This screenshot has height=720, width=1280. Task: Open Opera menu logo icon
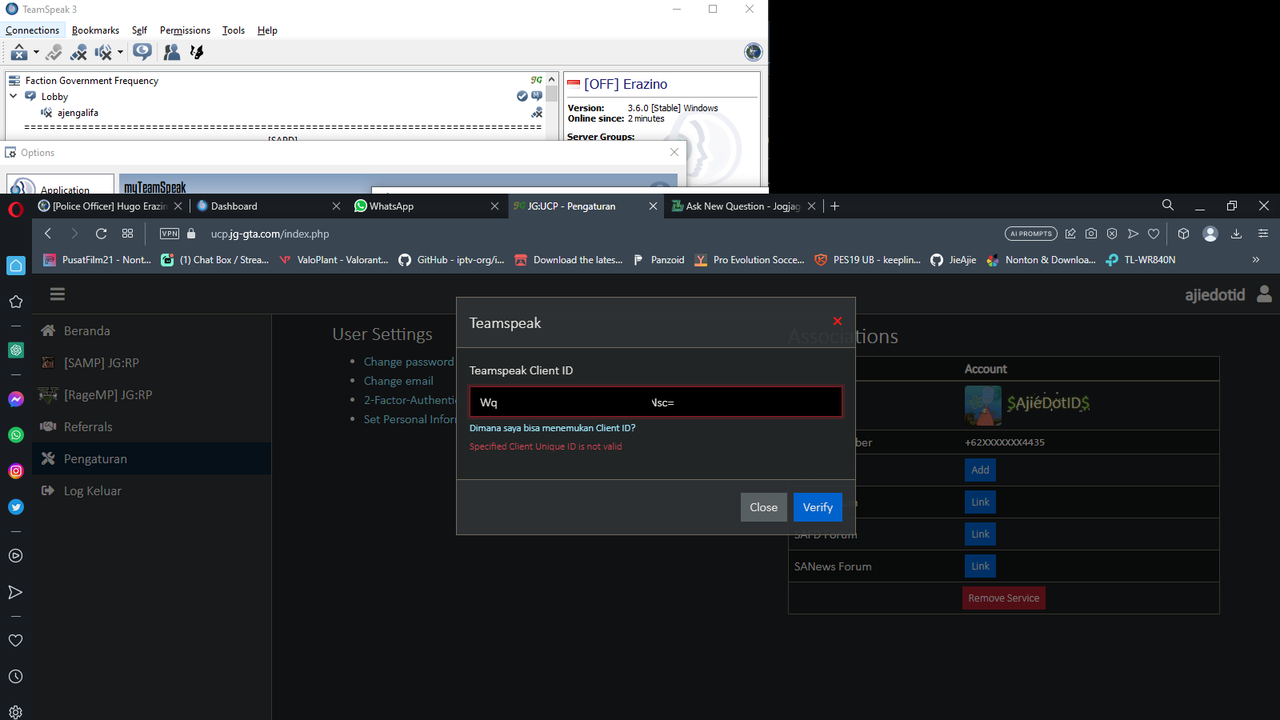(x=15, y=209)
